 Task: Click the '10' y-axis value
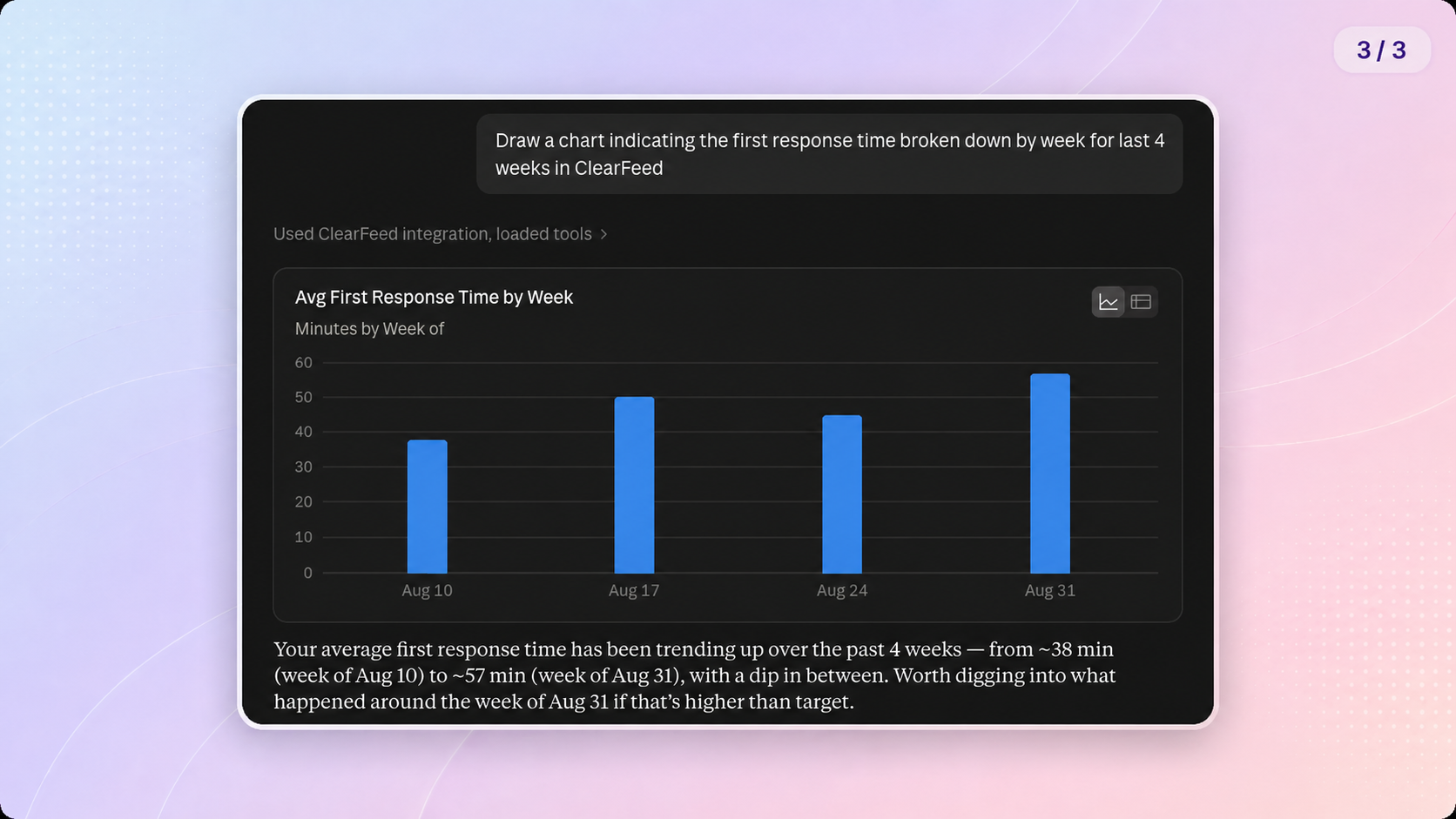303,537
